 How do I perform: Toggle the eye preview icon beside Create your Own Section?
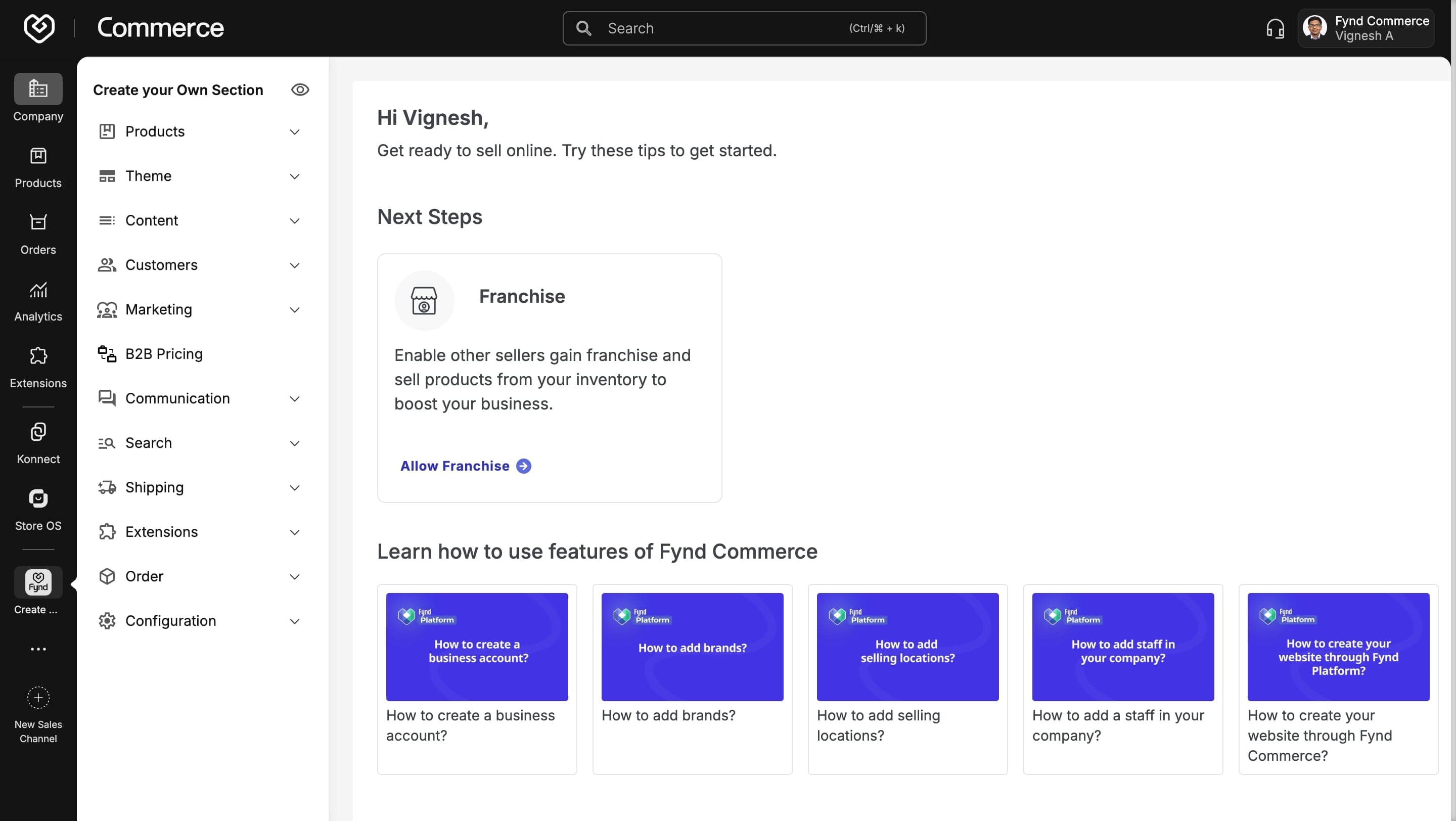[x=300, y=89]
